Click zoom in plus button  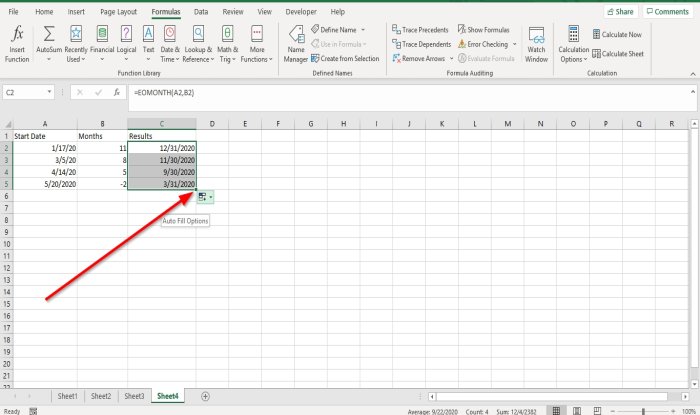pyautogui.click(x=673, y=411)
